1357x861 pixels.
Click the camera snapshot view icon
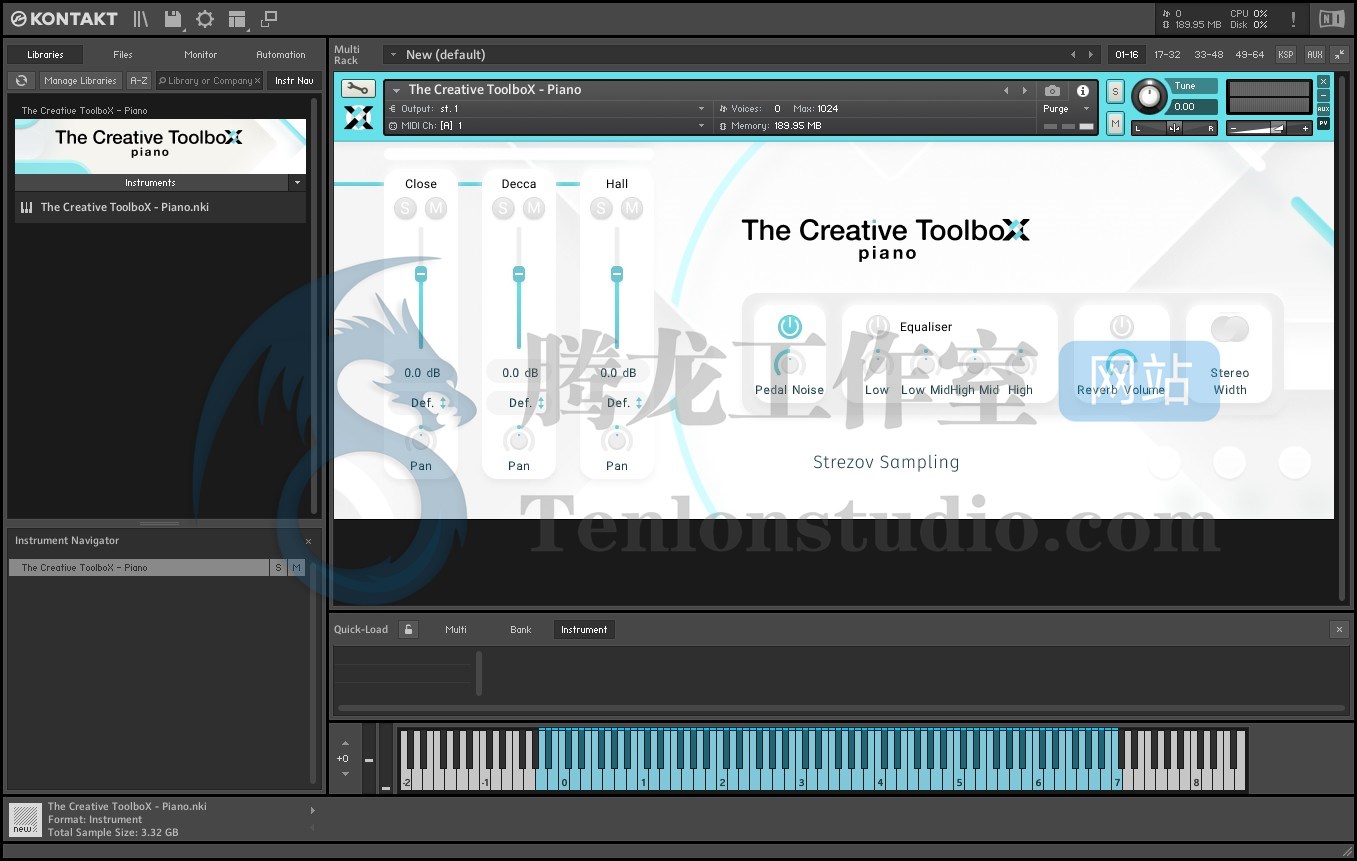[1052, 90]
